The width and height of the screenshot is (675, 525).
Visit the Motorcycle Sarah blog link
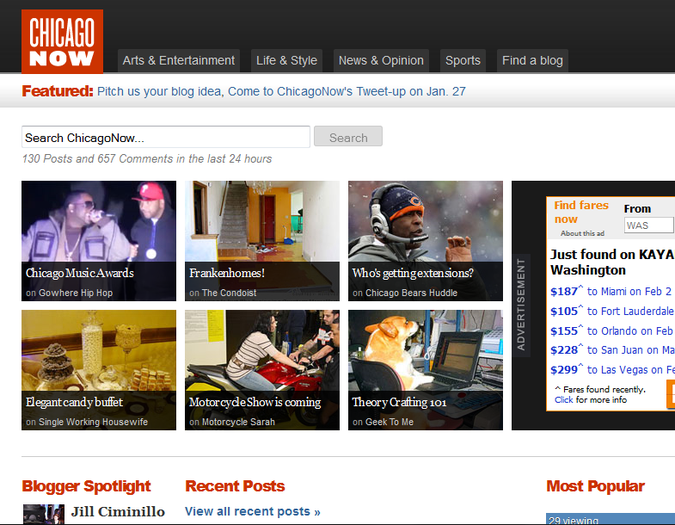pos(238,422)
